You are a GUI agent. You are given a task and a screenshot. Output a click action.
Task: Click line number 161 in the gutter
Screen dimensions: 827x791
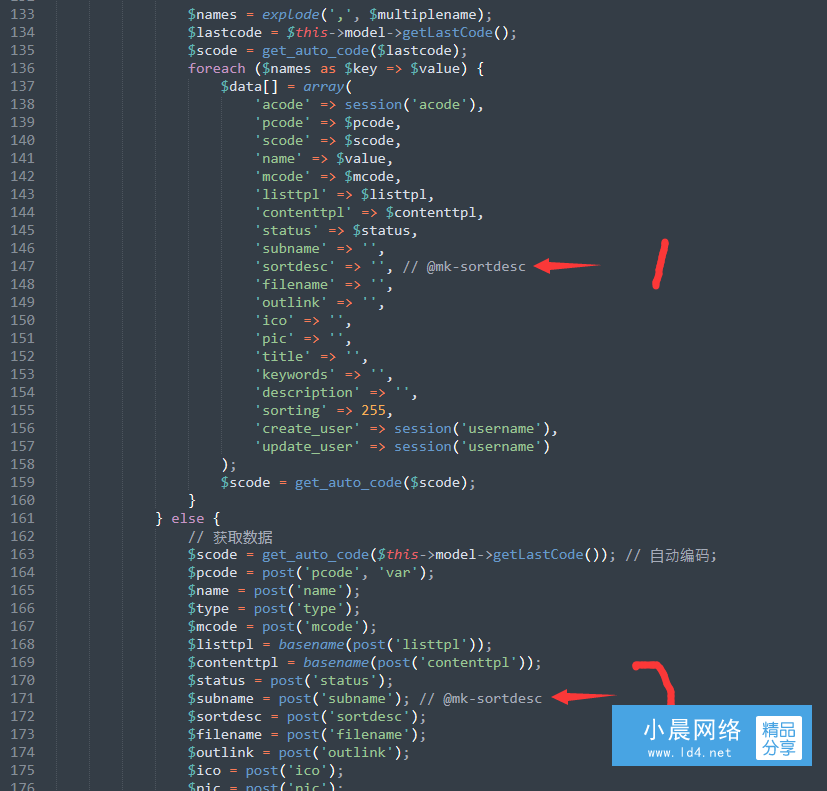pos(22,518)
